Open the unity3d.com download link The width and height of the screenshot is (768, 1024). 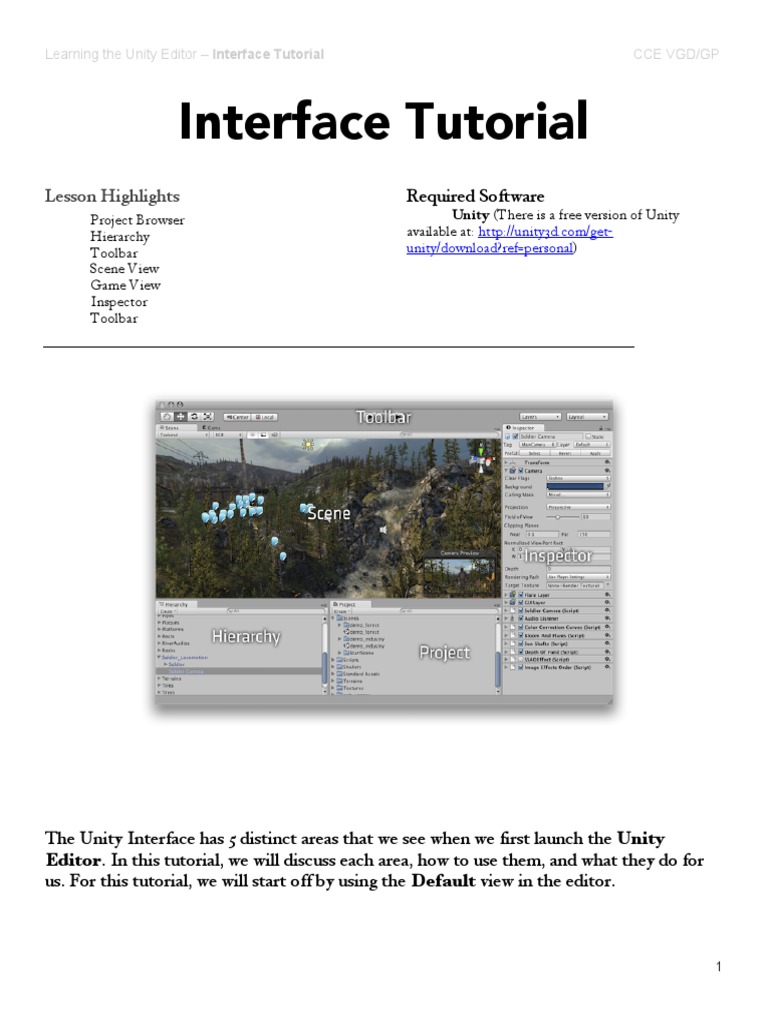(509, 240)
